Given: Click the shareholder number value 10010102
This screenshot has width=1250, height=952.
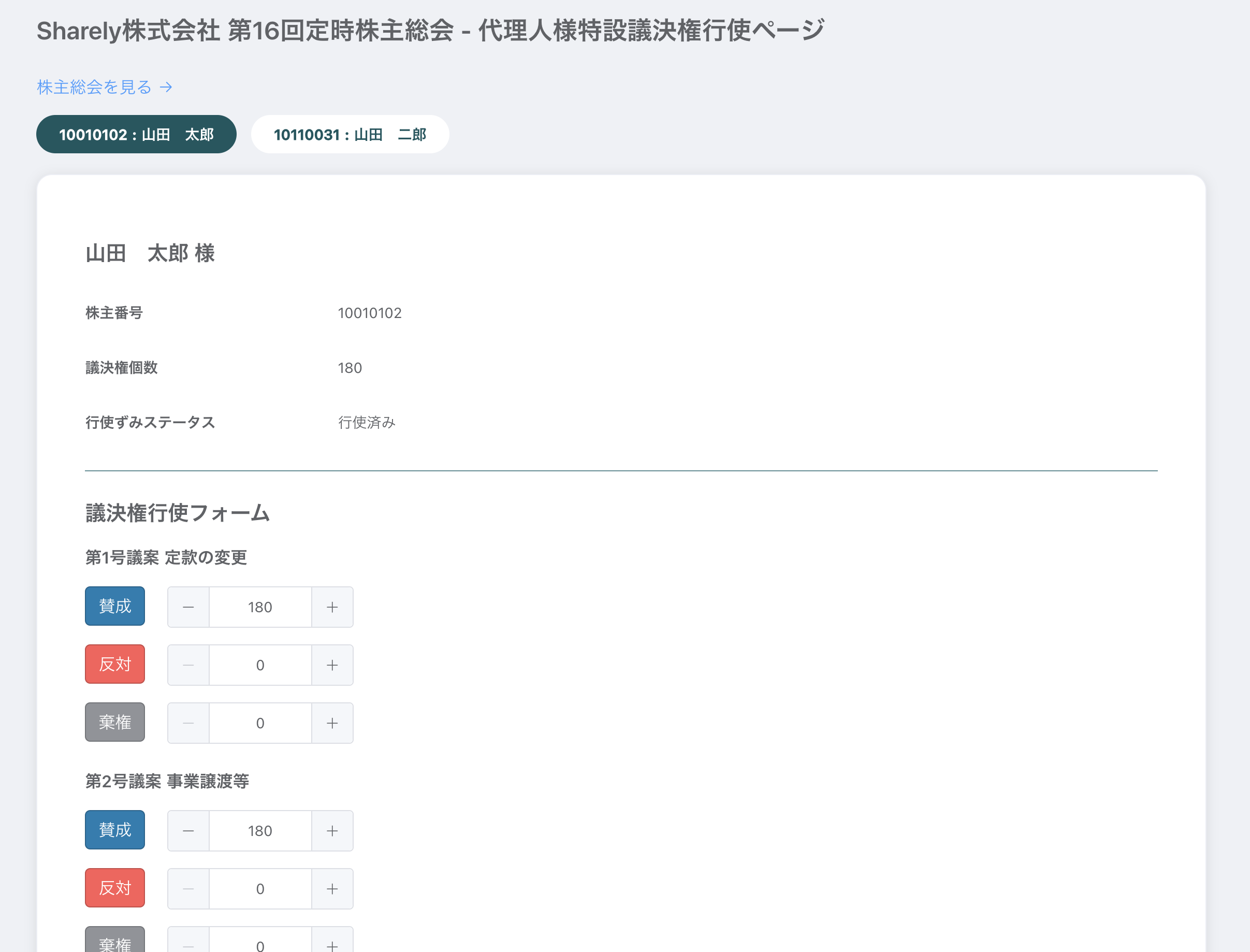Looking at the screenshot, I should 370,313.
